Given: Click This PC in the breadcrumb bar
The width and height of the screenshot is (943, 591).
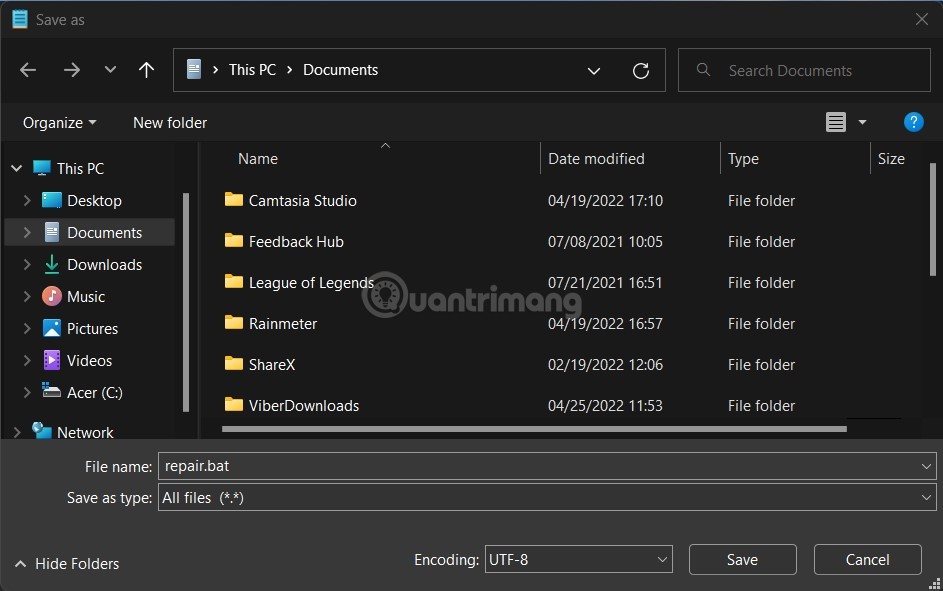Looking at the screenshot, I should coord(252,69).
